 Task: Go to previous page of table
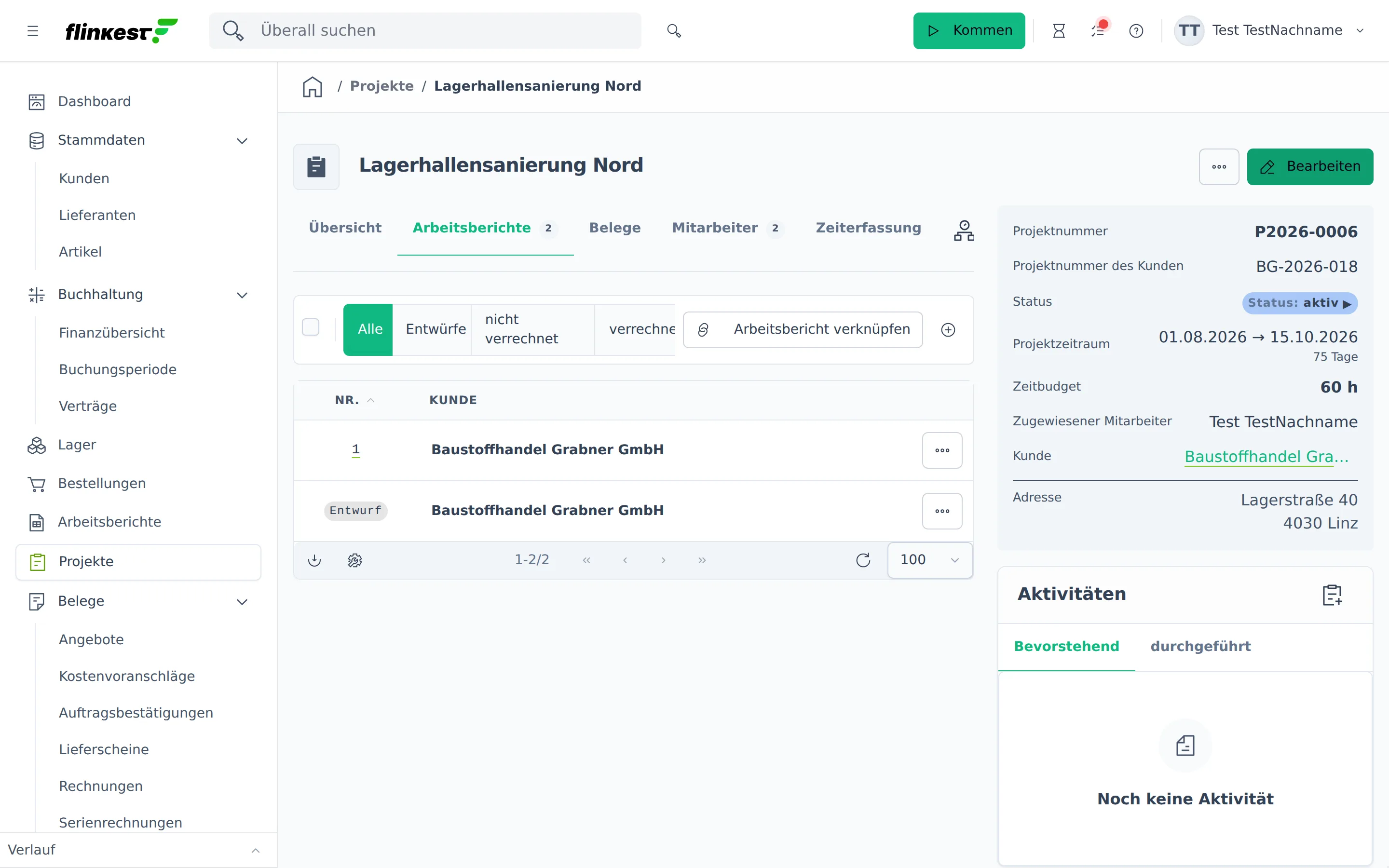(x=625, y=560)
